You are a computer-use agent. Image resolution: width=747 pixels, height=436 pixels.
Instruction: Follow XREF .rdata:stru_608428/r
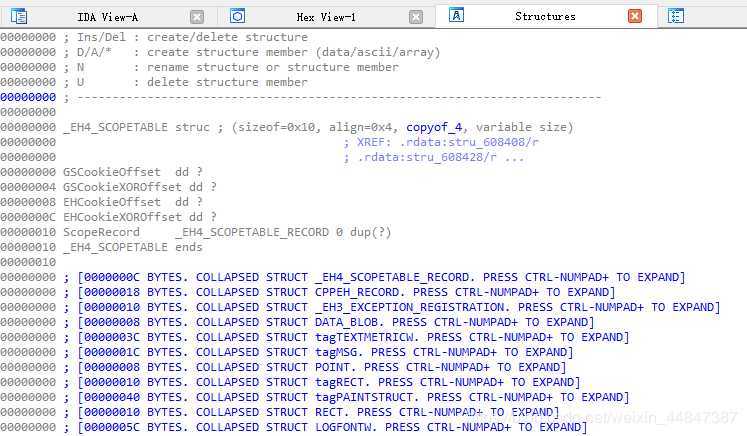coord(427,157)
